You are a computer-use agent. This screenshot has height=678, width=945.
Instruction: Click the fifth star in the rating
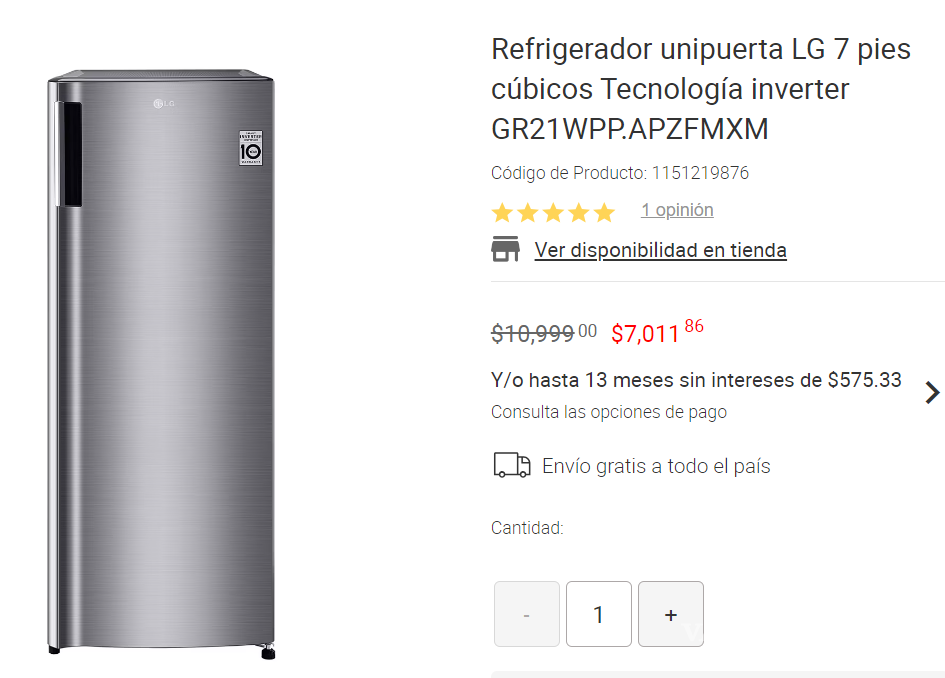click(x=604, y=211)
